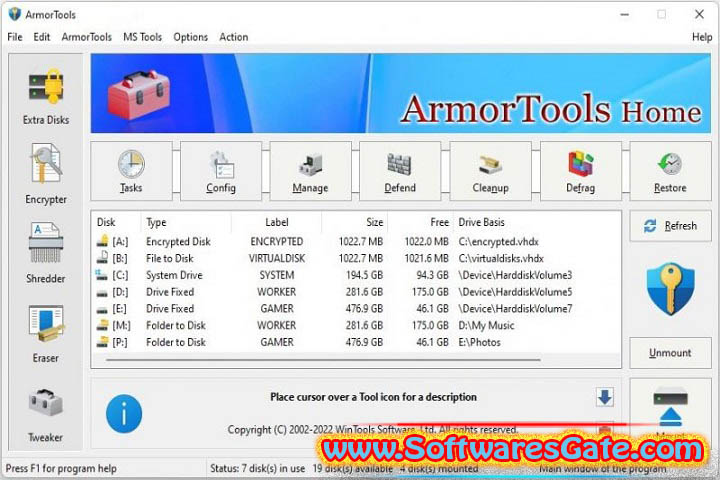Select the system drive C: icon

tap(101, 275)
